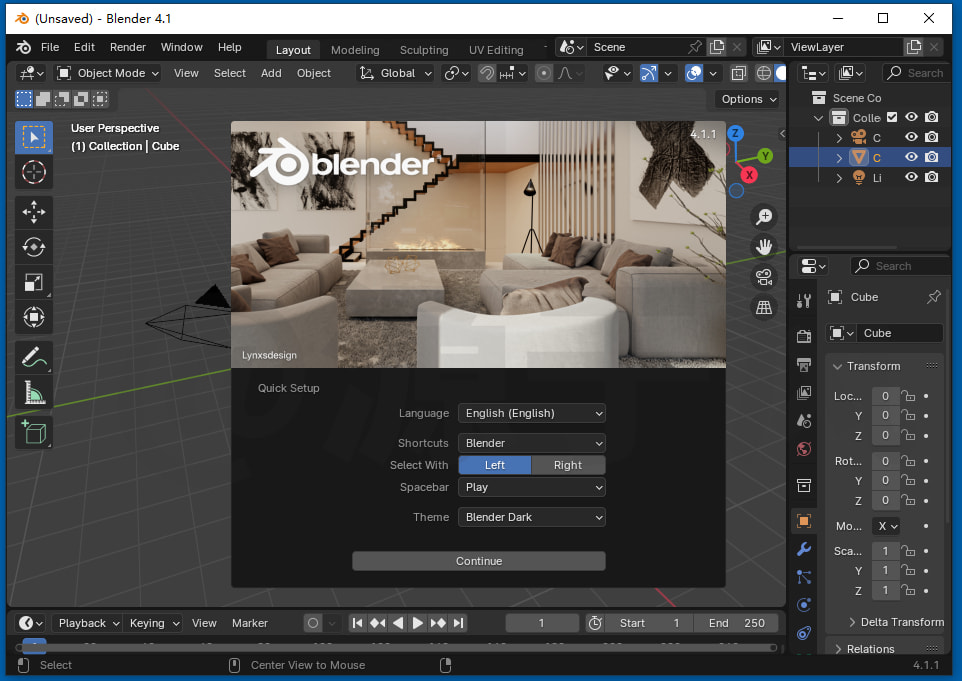This screenshot has width=962, height=681.
Task: Click the Start frame field
Action: click(648, 623)
